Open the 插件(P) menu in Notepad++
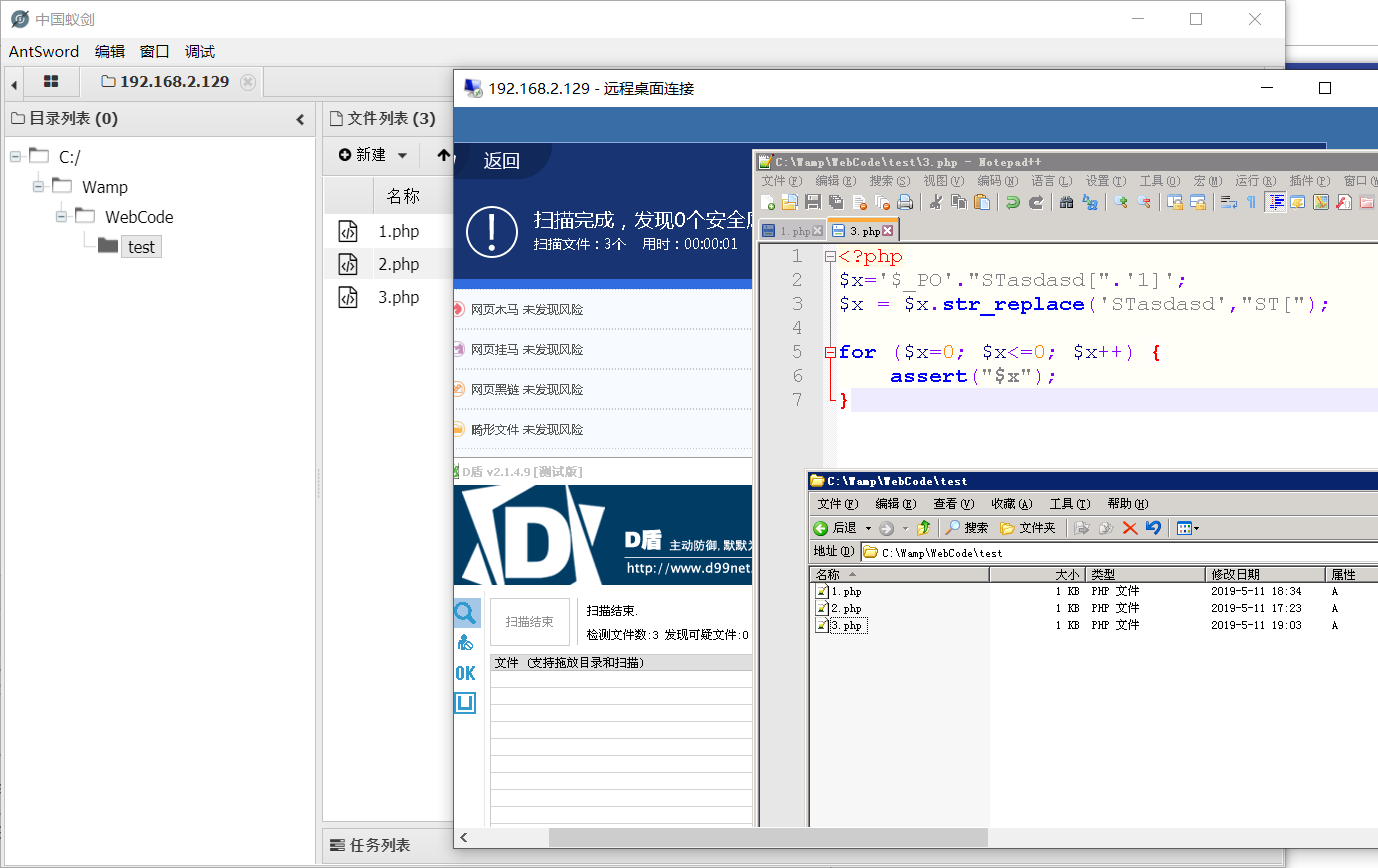Screen dimensions: 1378x868 point(1310,181)
